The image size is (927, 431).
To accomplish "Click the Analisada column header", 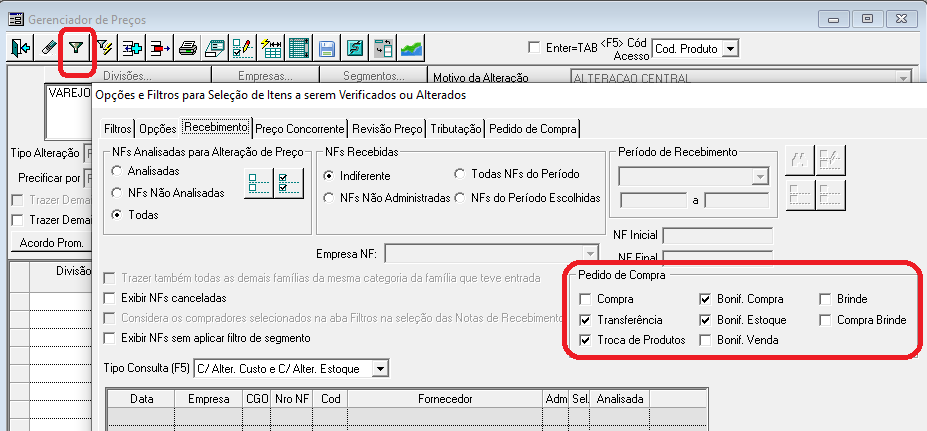I will tap(620, 399).
